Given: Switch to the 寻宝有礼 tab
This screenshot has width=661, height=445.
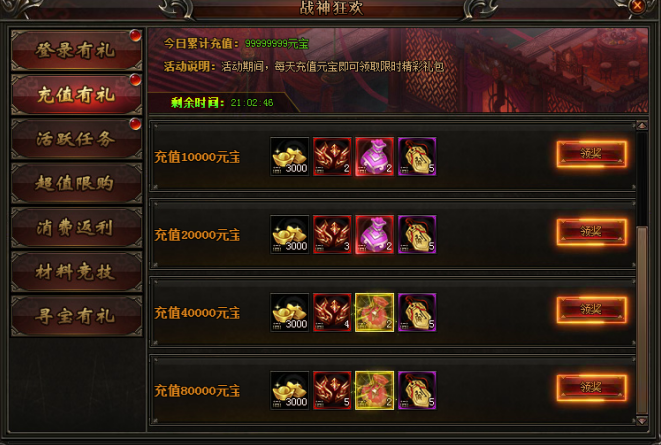Looking at the screenshot, I should [x=76, y=316].
